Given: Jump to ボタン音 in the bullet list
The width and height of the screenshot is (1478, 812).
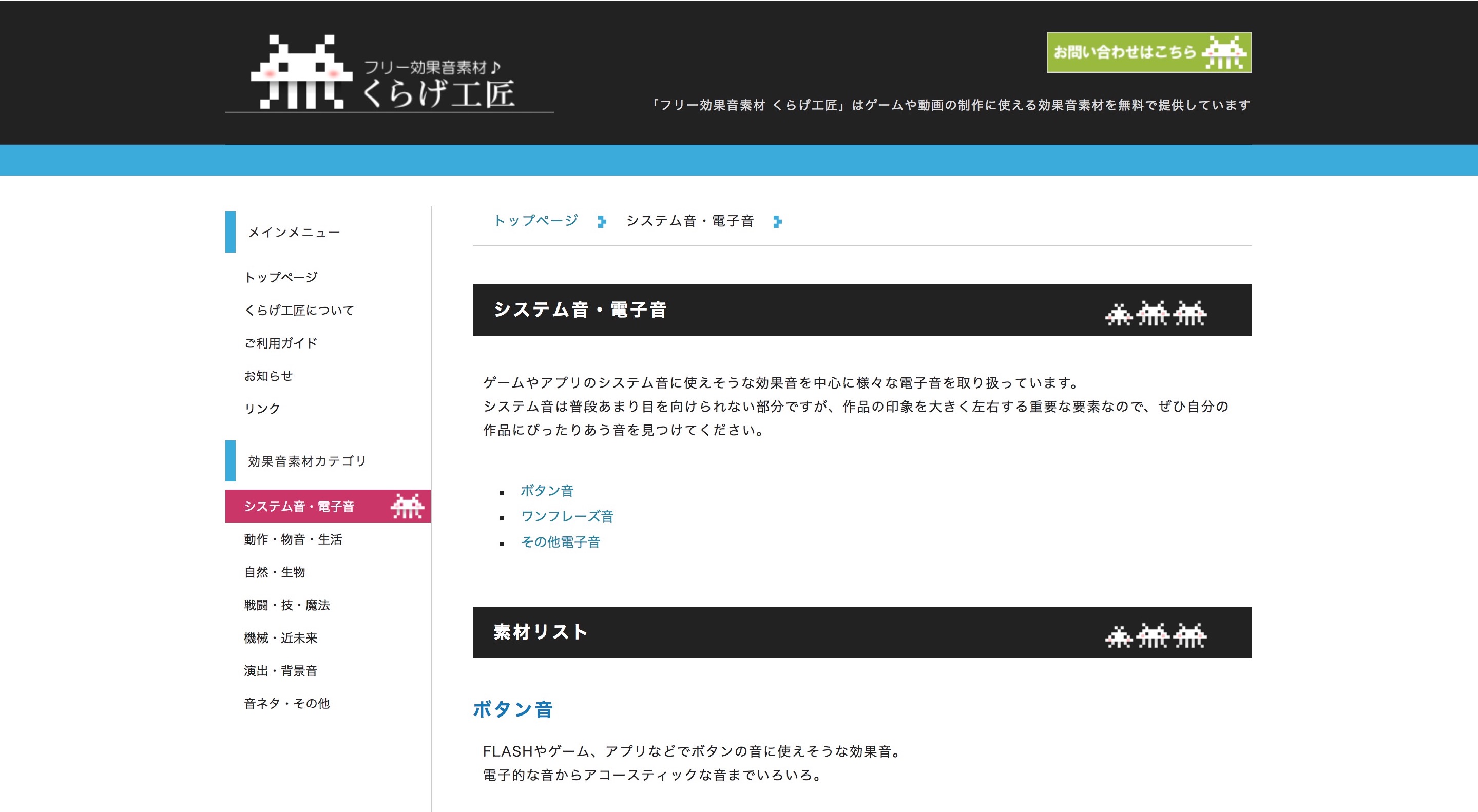Looking at the screenshot, I should [x=547, y=490].
